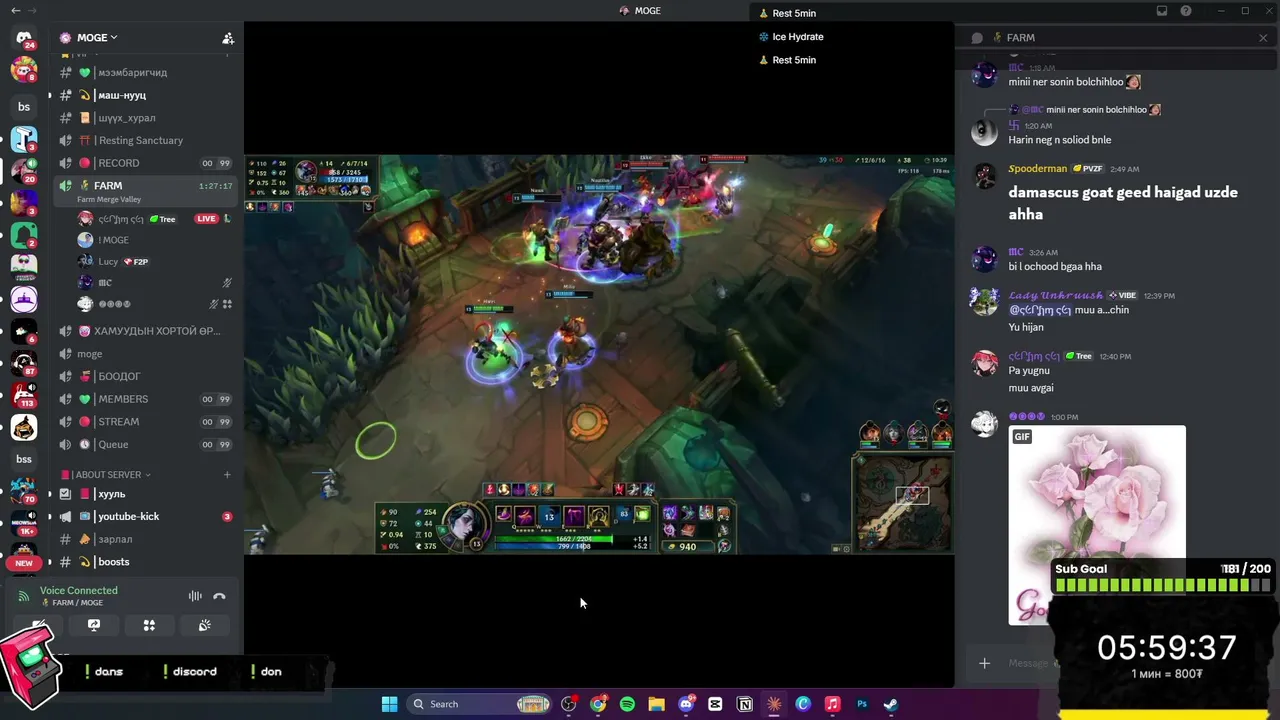Open the мээмбаригчид text channel
Screen dimensions: 1280x720
click(146, 73)
